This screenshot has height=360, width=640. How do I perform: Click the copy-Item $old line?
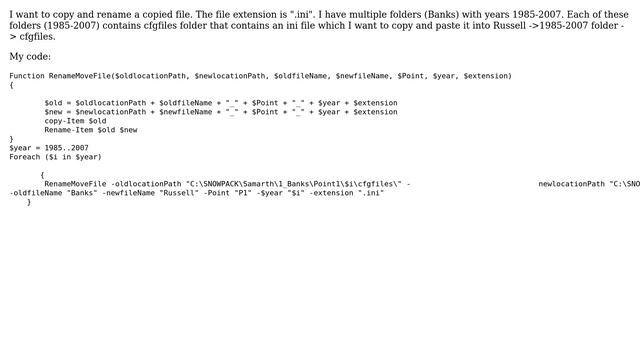point(76,121)
